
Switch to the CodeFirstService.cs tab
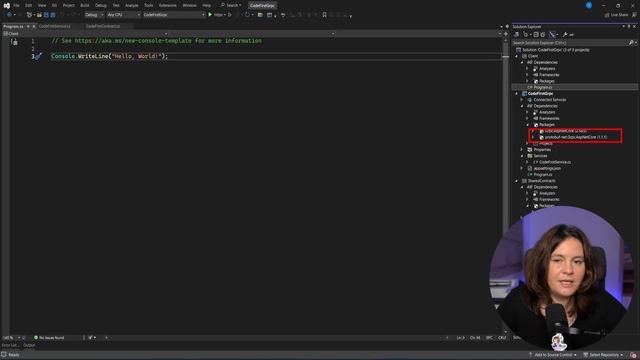pos(55,26)
